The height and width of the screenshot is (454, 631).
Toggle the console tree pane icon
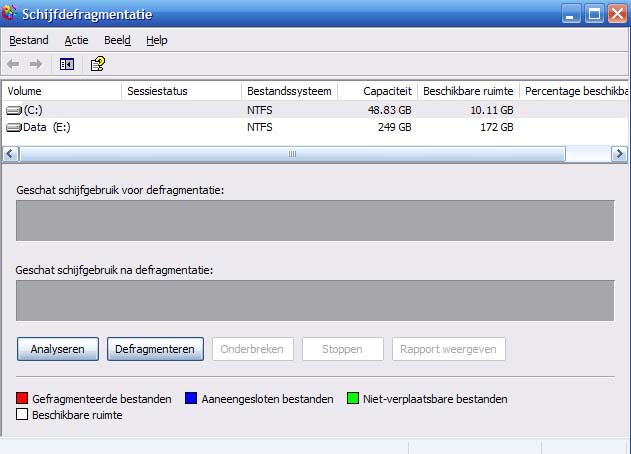(x=67, y=64)
